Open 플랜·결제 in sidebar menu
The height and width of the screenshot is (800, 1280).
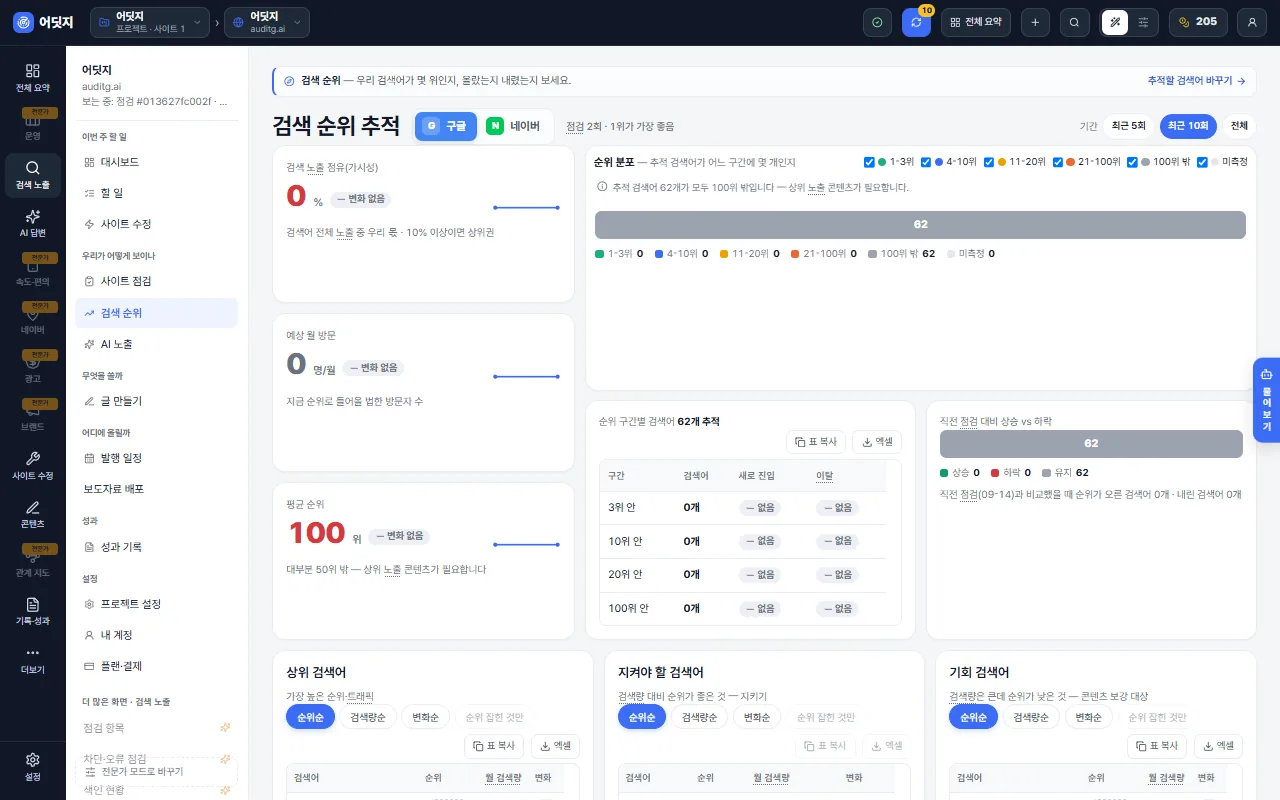156,666
